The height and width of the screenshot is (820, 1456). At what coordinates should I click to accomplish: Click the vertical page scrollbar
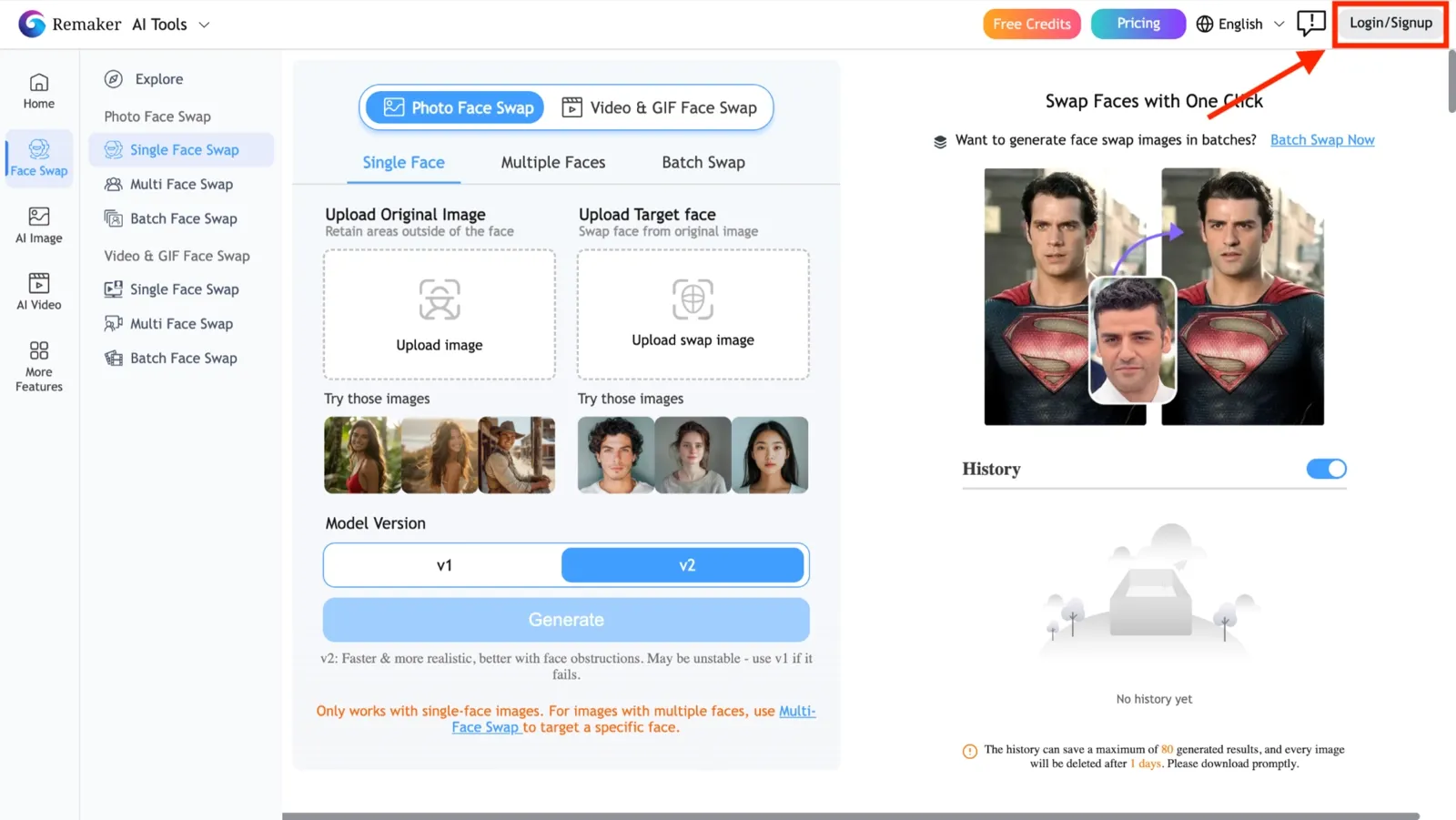tap(1451, 82)
